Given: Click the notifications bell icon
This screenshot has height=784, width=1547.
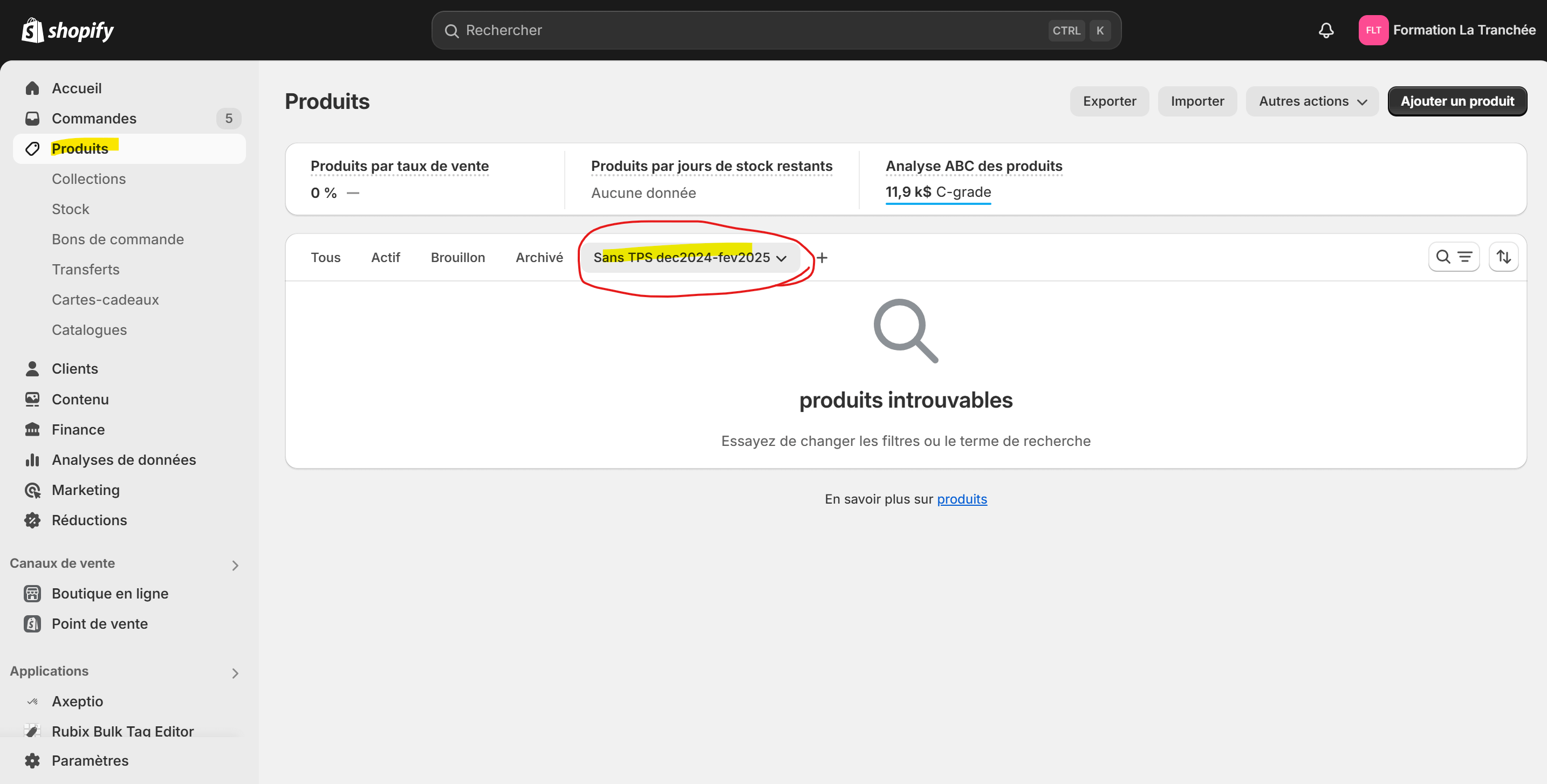Looking at the screenshot, I should [x=1325, y=30].
